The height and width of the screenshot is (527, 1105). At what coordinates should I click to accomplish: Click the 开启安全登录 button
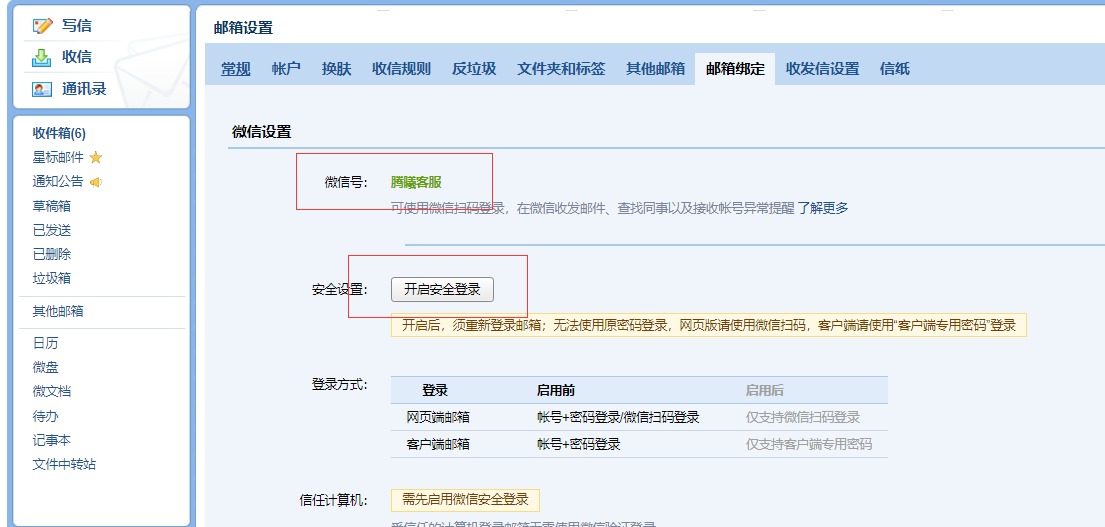[442, 289]
